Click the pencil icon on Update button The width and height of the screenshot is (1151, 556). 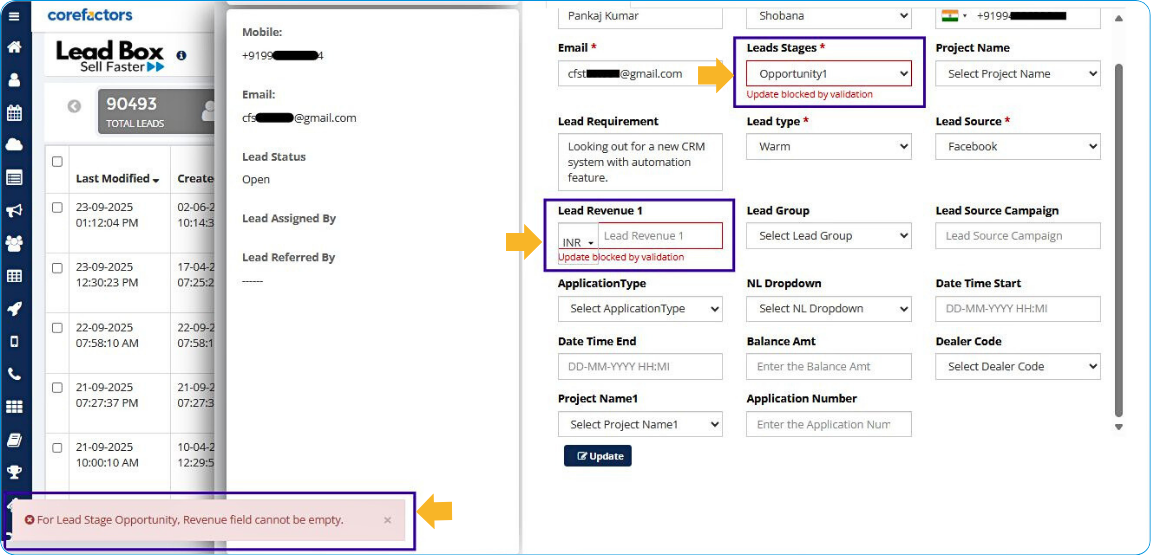583,456
